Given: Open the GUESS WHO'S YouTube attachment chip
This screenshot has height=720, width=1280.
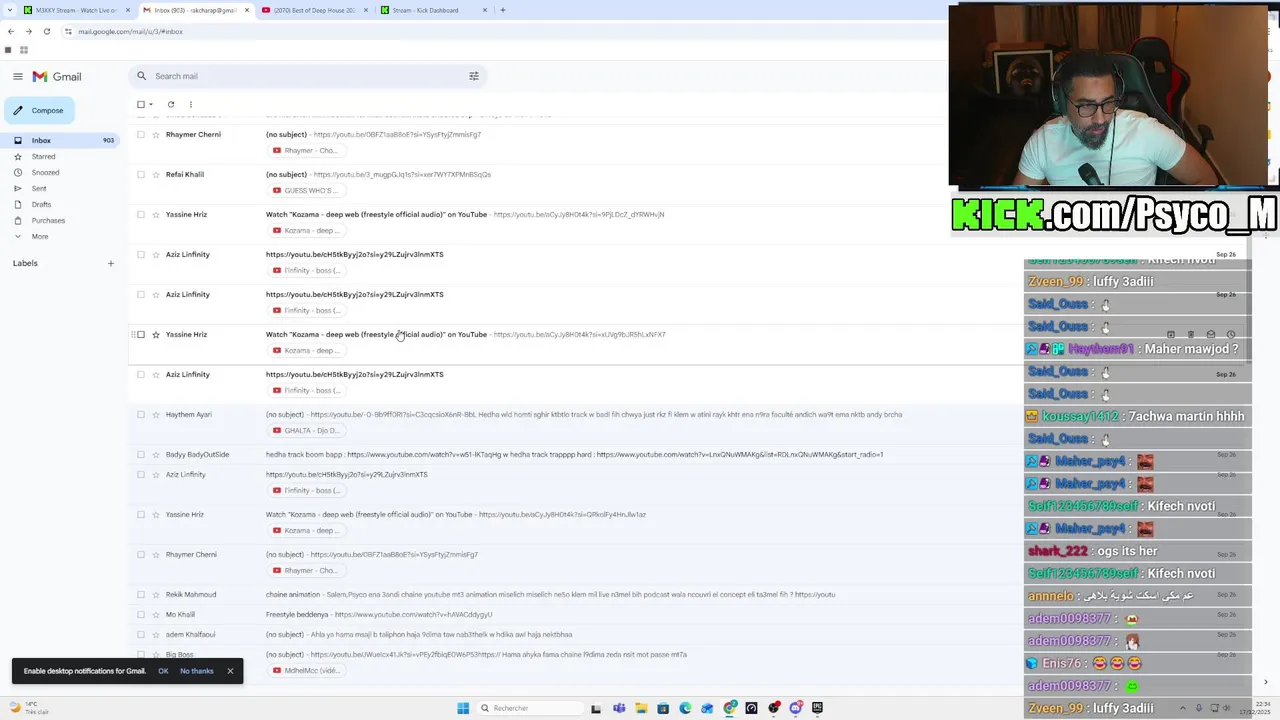Looking at the screenshot, I should [306, 190].
